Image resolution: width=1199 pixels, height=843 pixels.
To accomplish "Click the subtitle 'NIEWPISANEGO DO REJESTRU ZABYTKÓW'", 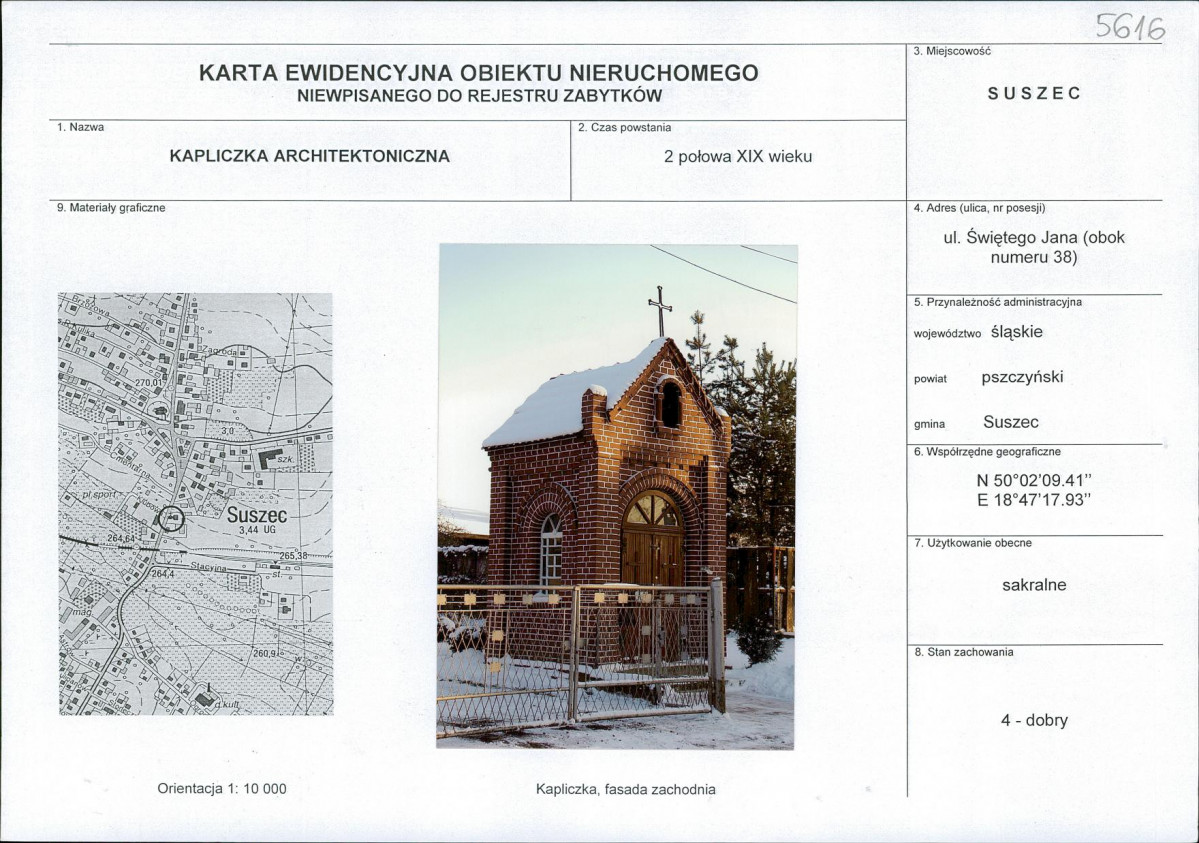I will tap(479, 96).
